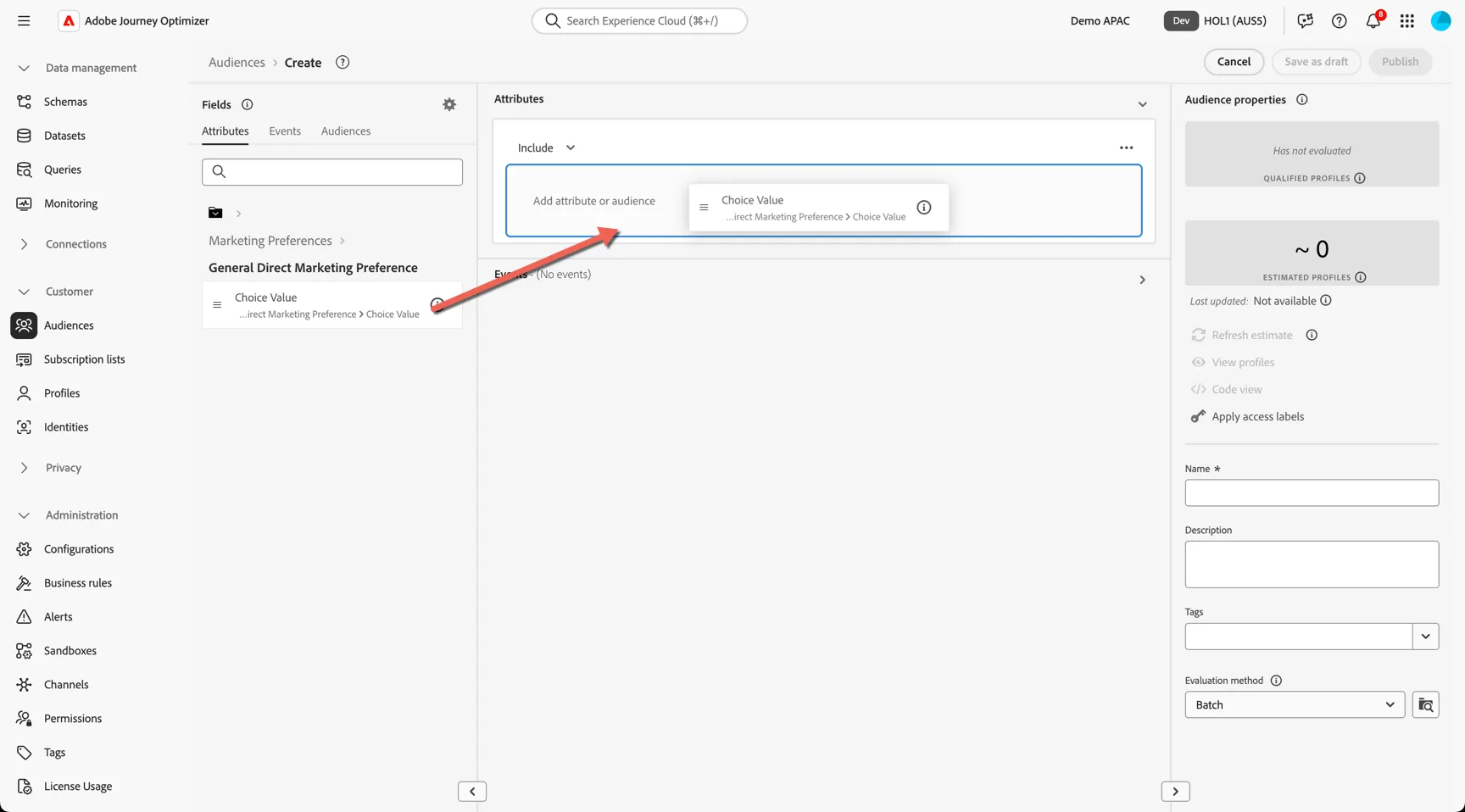Go to Audiences breadcrumb link
The height and width of the screenshot is (812, 1465).
pyautogui.click(x=237, y=62)
